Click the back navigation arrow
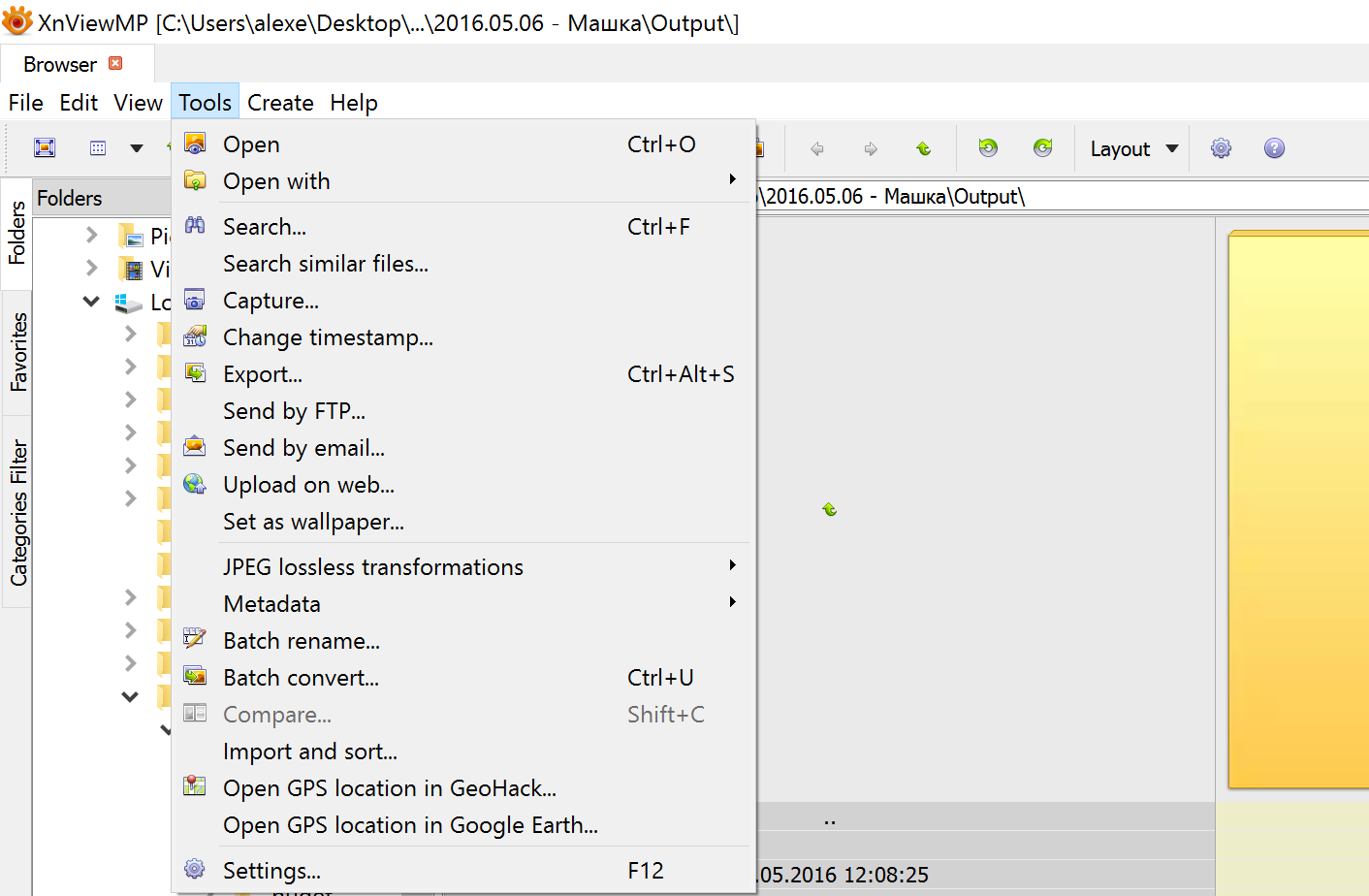The height and width of the screenshot is (896, 1369). pyautogui.click(x=817, y=148)
